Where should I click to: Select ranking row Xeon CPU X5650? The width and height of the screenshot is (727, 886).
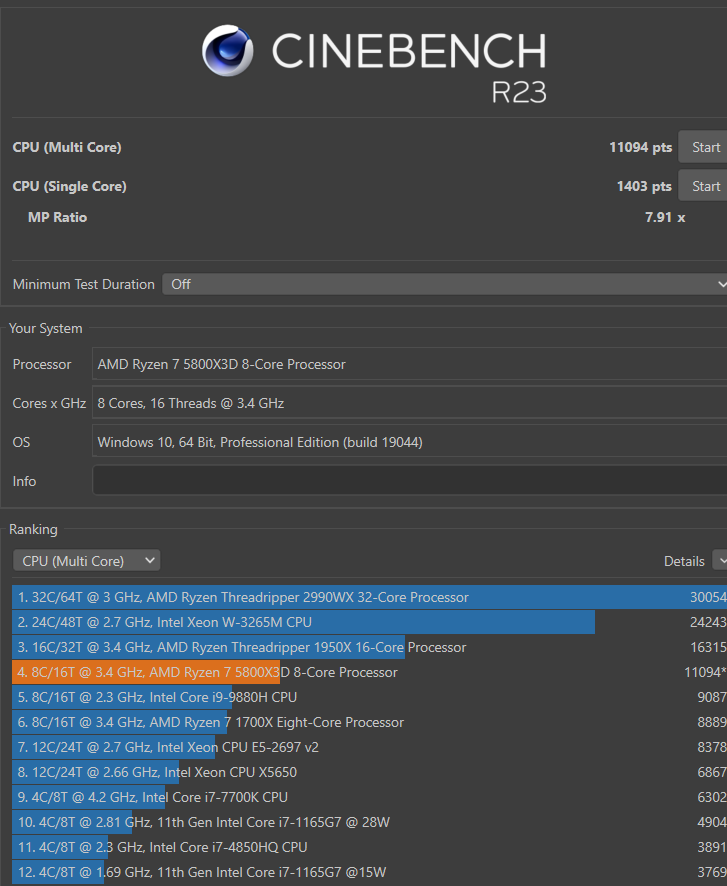(x=369, y=772)
